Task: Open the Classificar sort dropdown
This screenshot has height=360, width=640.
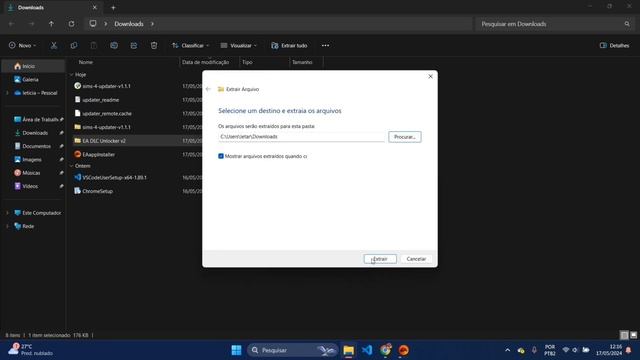Action: tap(190, 45)
